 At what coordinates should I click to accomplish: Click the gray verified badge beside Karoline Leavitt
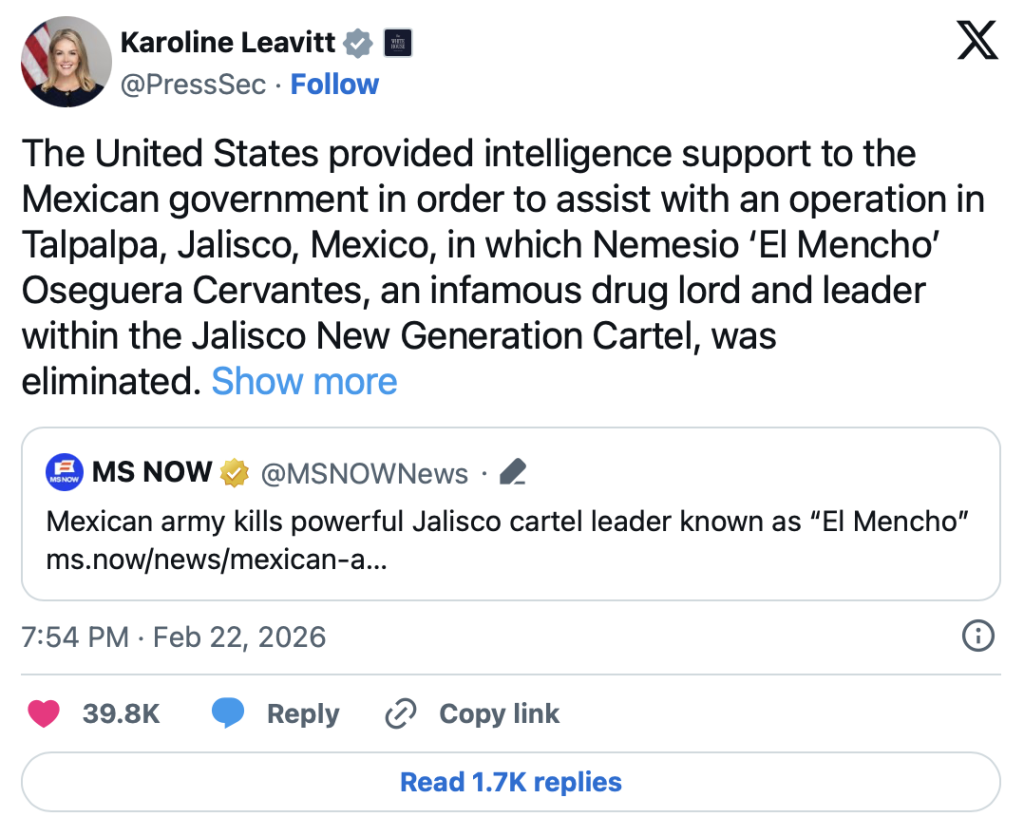coord(359,43)
